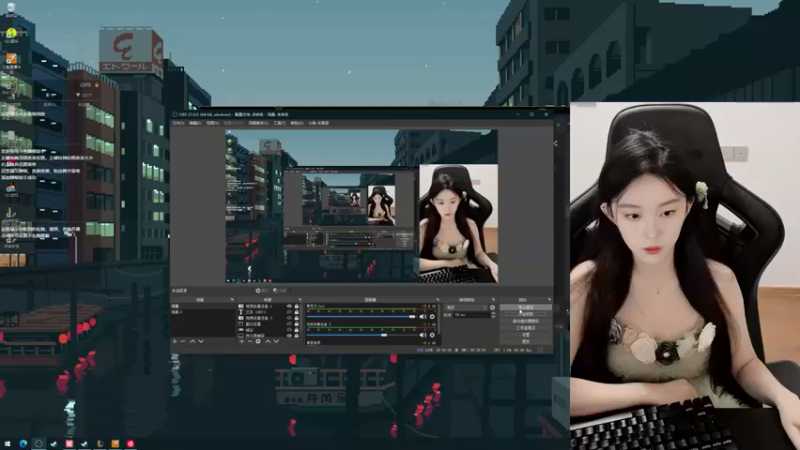Lock the text (GDI+) source
The image size is (800, 450).
pos(296,312)
